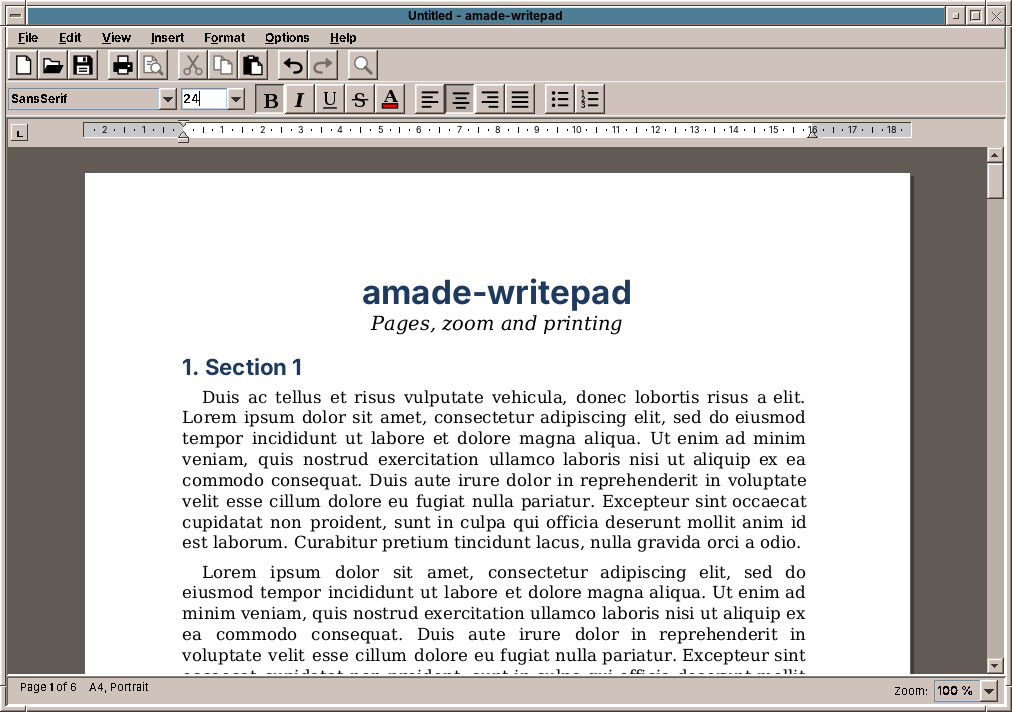Viewport: 1012px width, 712px height.
Task: Open the Options menu
Action: (x=287, y=37)
